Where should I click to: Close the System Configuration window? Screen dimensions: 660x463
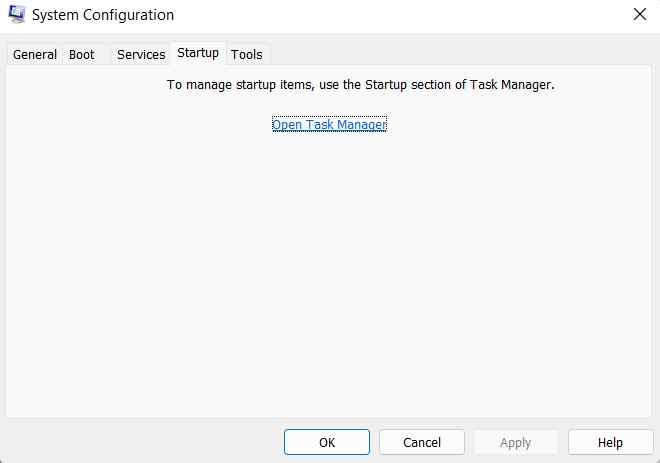(x=639, y=14)
